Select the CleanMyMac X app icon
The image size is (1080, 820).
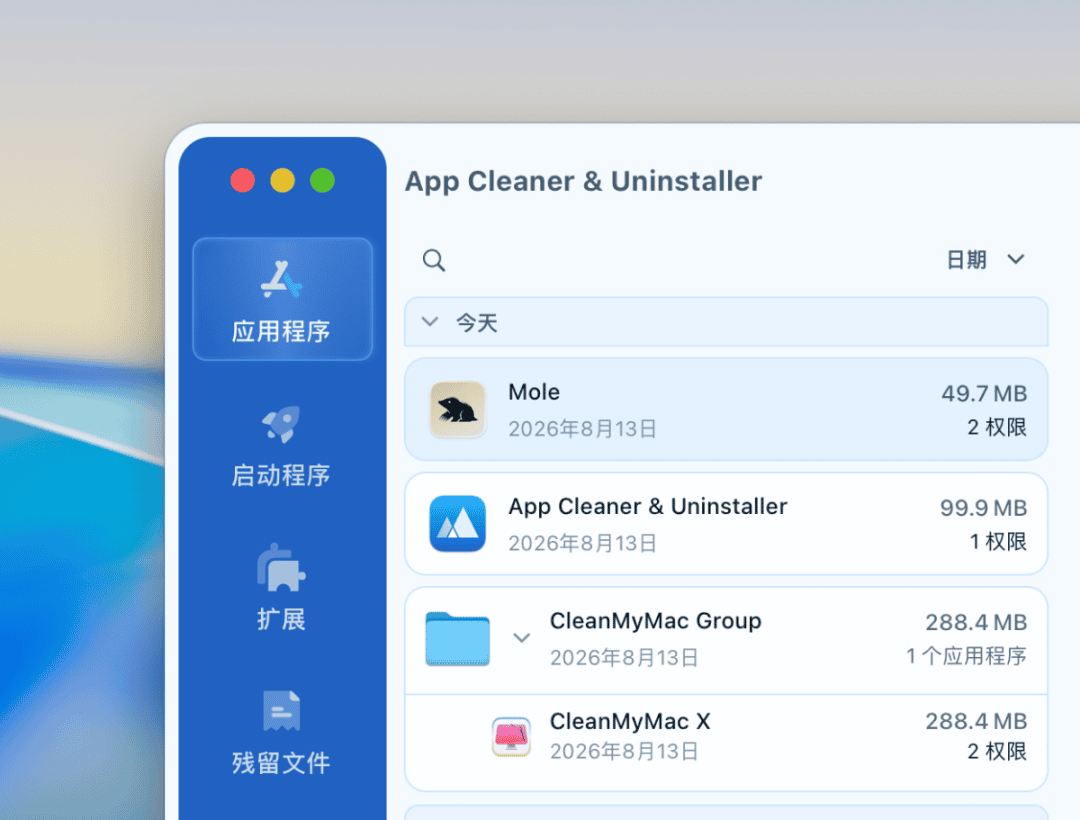click(x=511, y=737)
